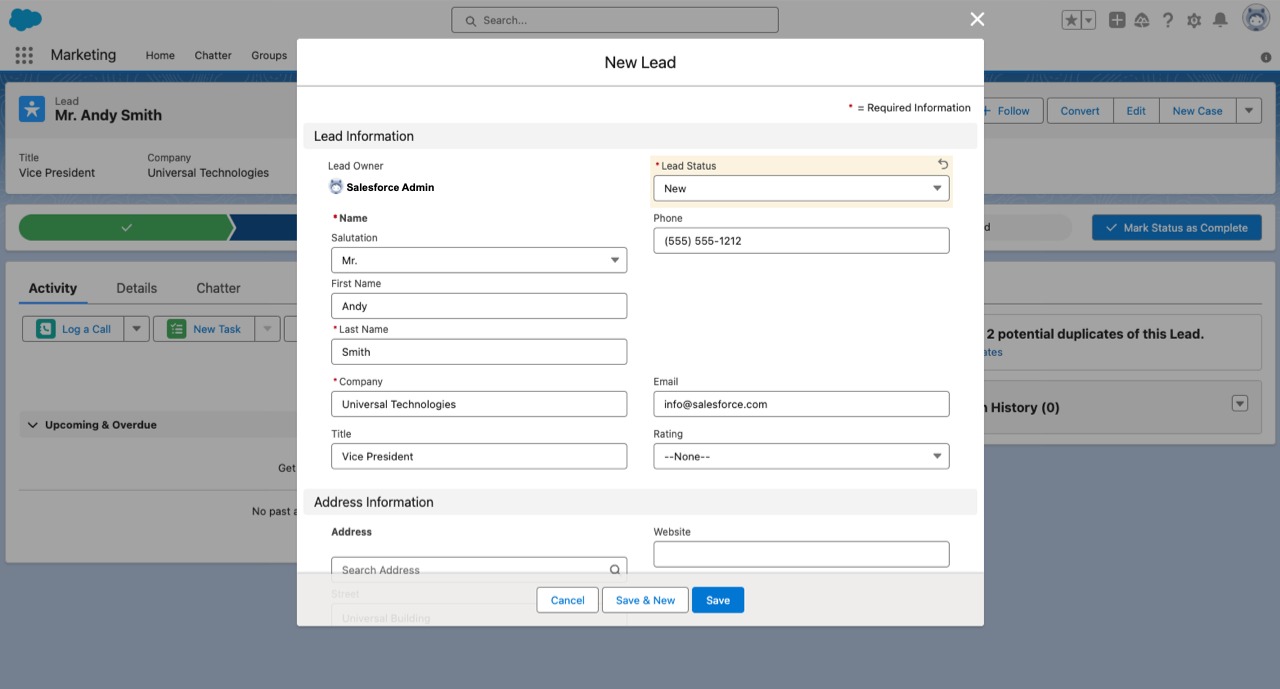Expand the Salutation dropdown
Viewport: 1280px width, 689px height.
(478, 260)
